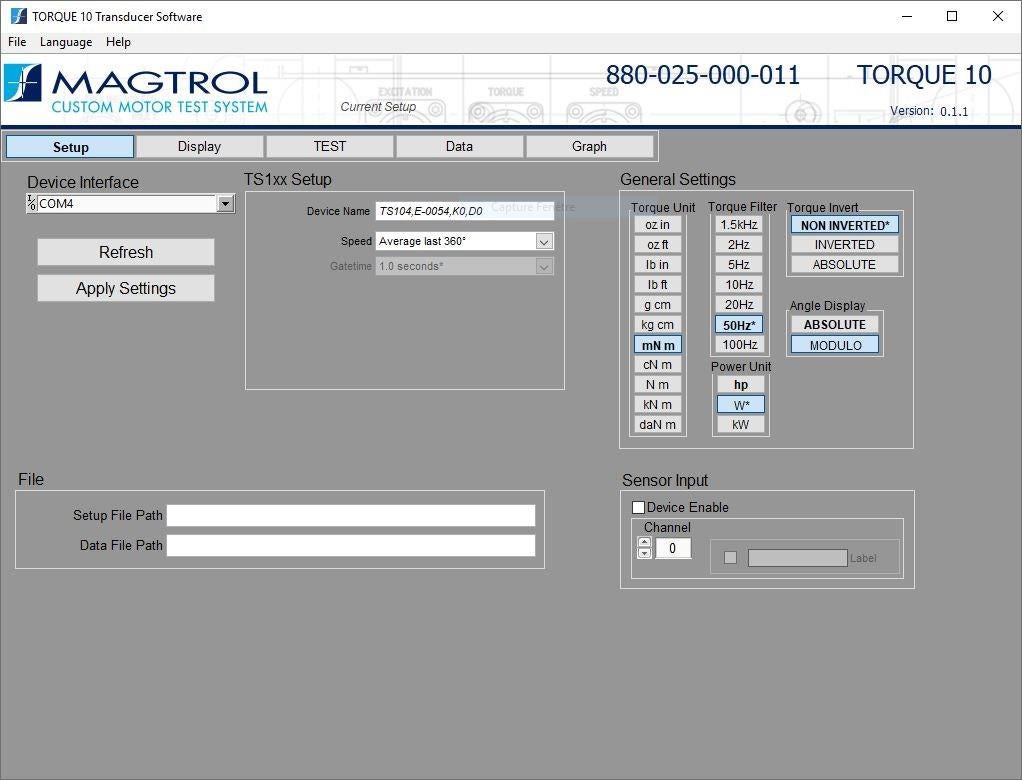Screen dimensions: 1022x780
Task: Select oz in torque unit
Action: tap(658, 225)
